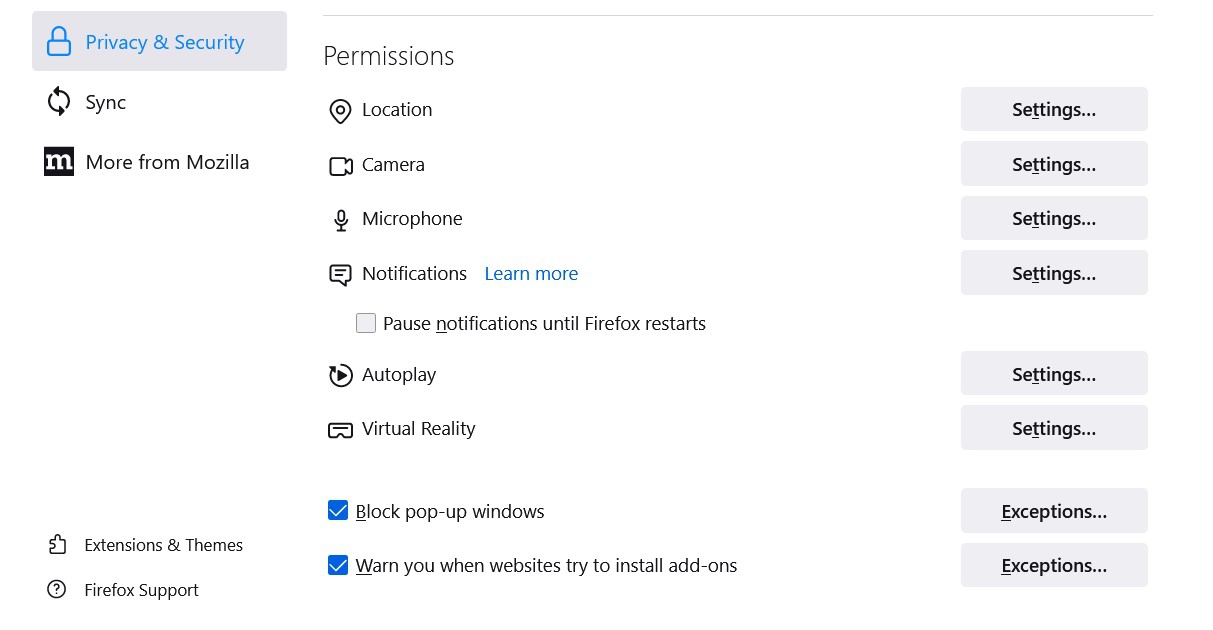Open Exceptions for pop-up blocking
This screenshot has width=1213, height=630.
[x=1053, y=511]
